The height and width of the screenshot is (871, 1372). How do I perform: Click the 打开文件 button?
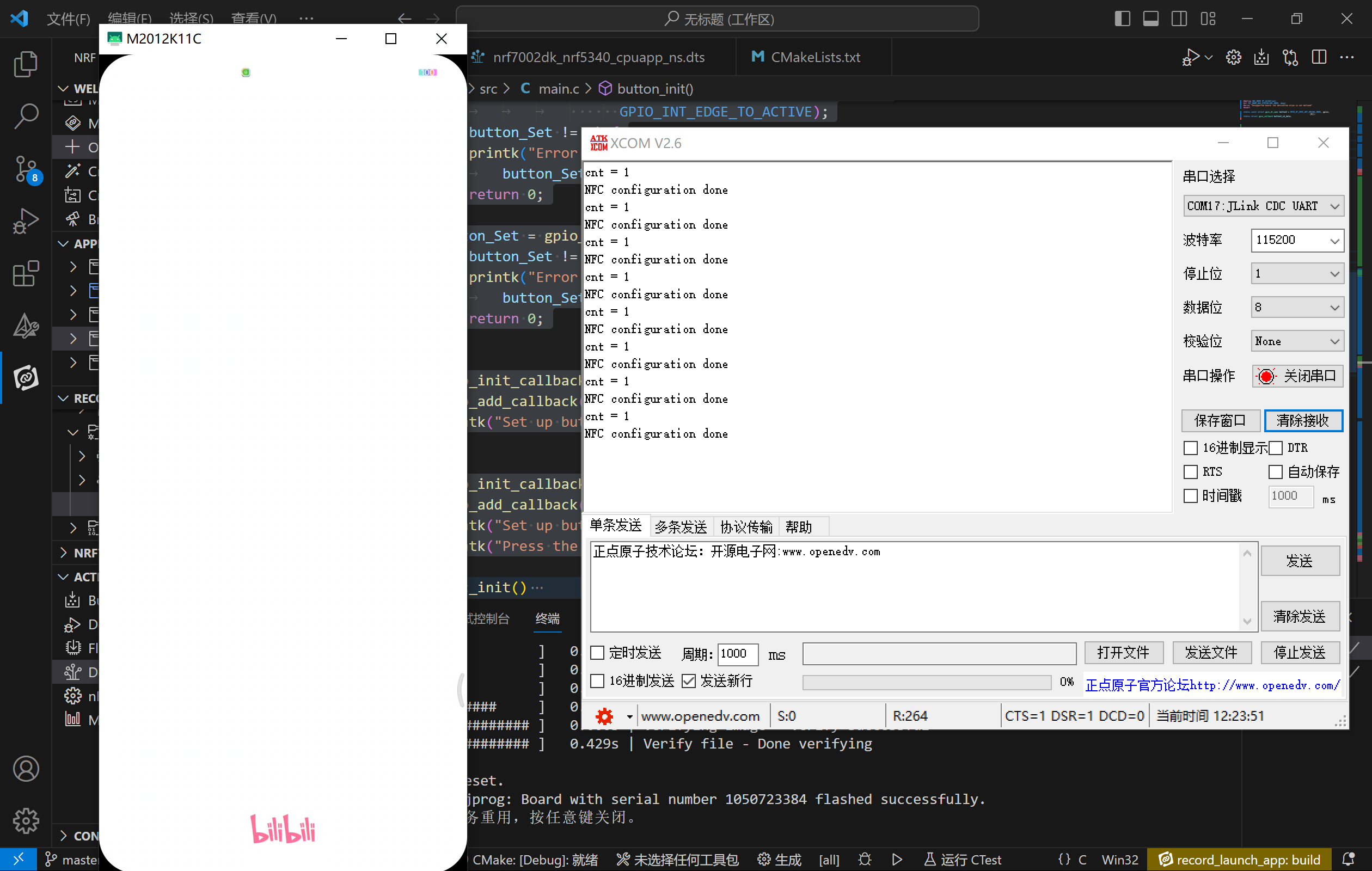coord(1123,652)
